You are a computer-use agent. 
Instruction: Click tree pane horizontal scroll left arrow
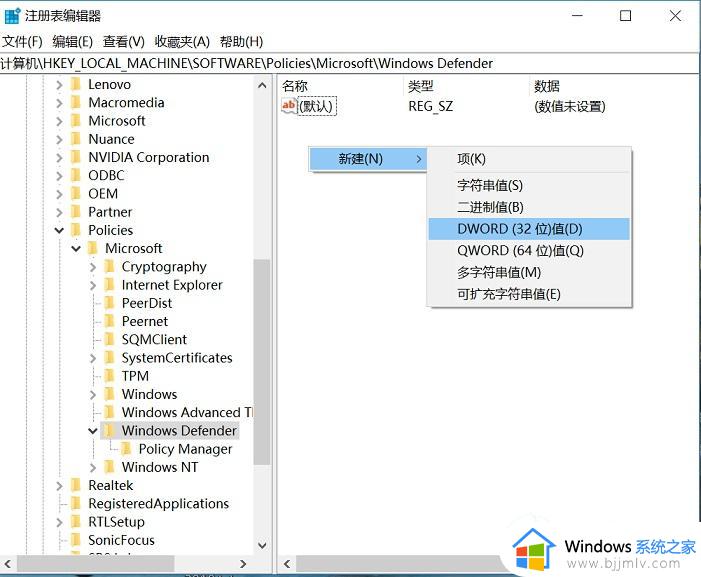coord(8,564)
